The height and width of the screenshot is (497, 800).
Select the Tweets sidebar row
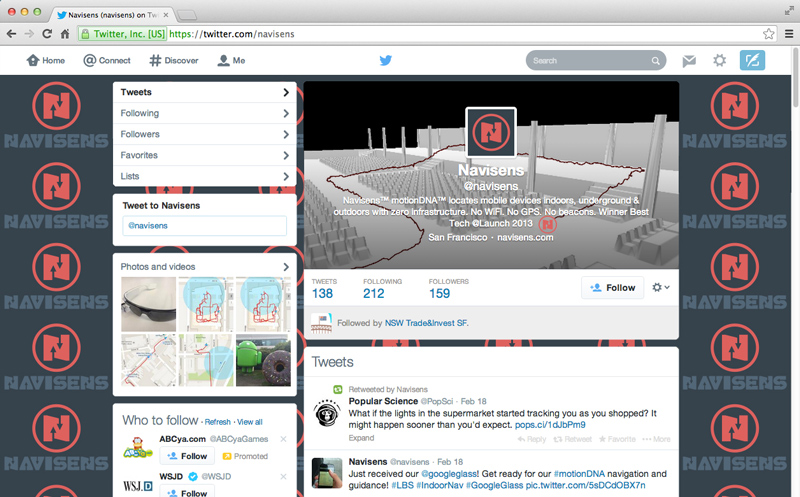coord(205,92)
